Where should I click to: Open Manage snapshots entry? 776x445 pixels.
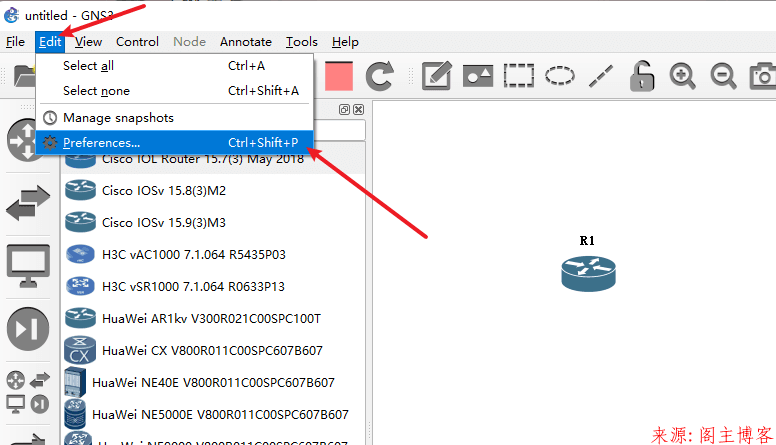point(174,118)
